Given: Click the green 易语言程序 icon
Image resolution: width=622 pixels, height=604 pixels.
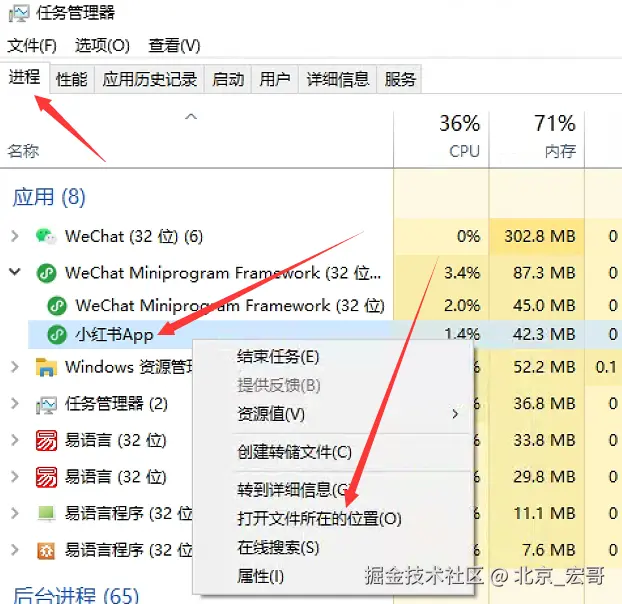Looking at the screenshot, I should tap(46, 513).
